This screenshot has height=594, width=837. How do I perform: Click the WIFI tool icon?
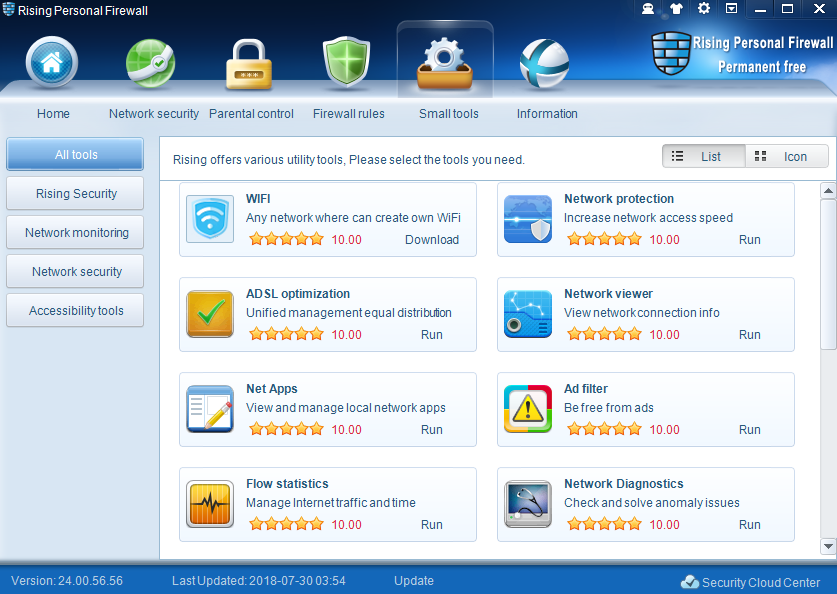pyautogui.click(x=210, y=219)
